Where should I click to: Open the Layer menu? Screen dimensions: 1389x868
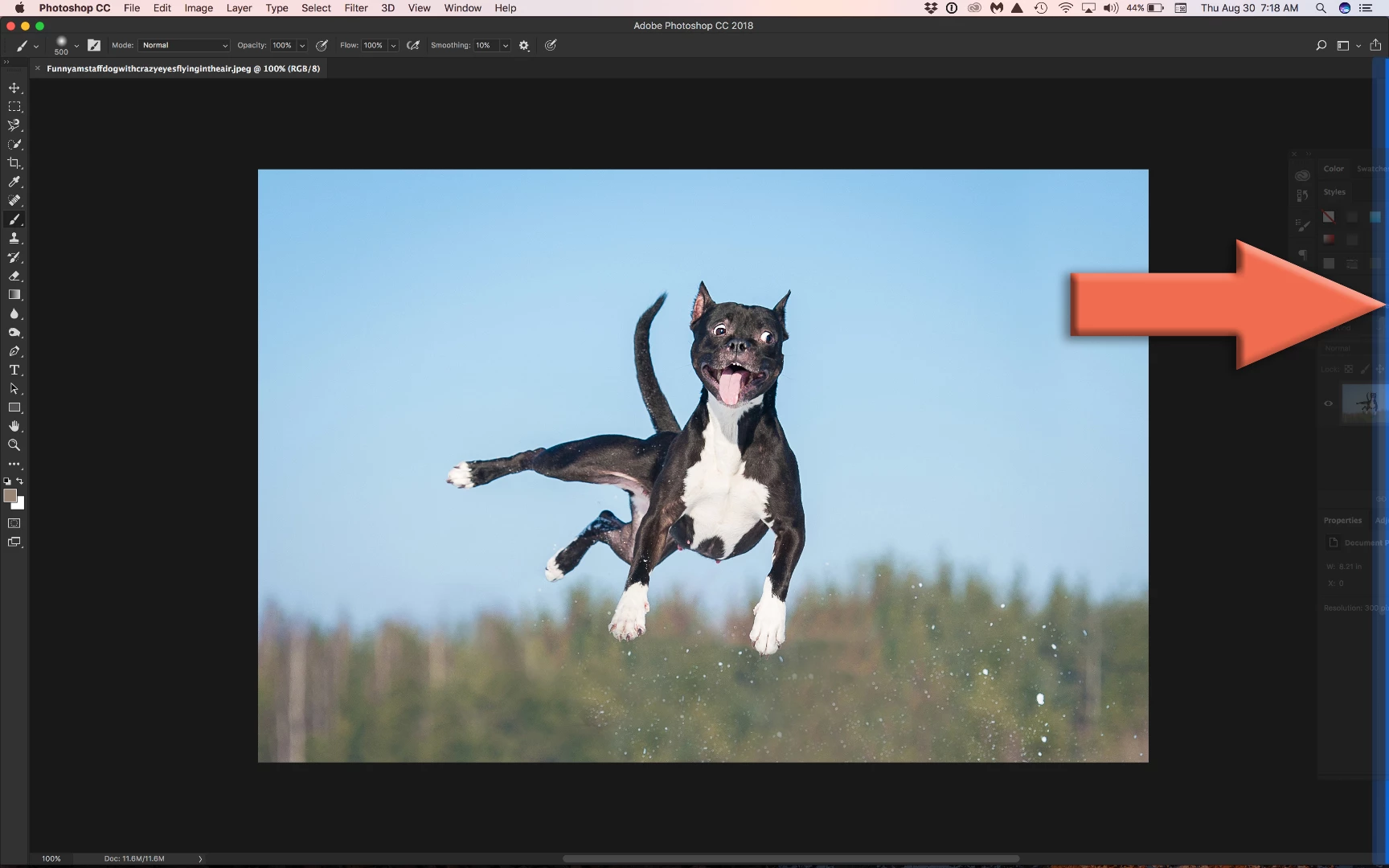[x=239, y=8]
